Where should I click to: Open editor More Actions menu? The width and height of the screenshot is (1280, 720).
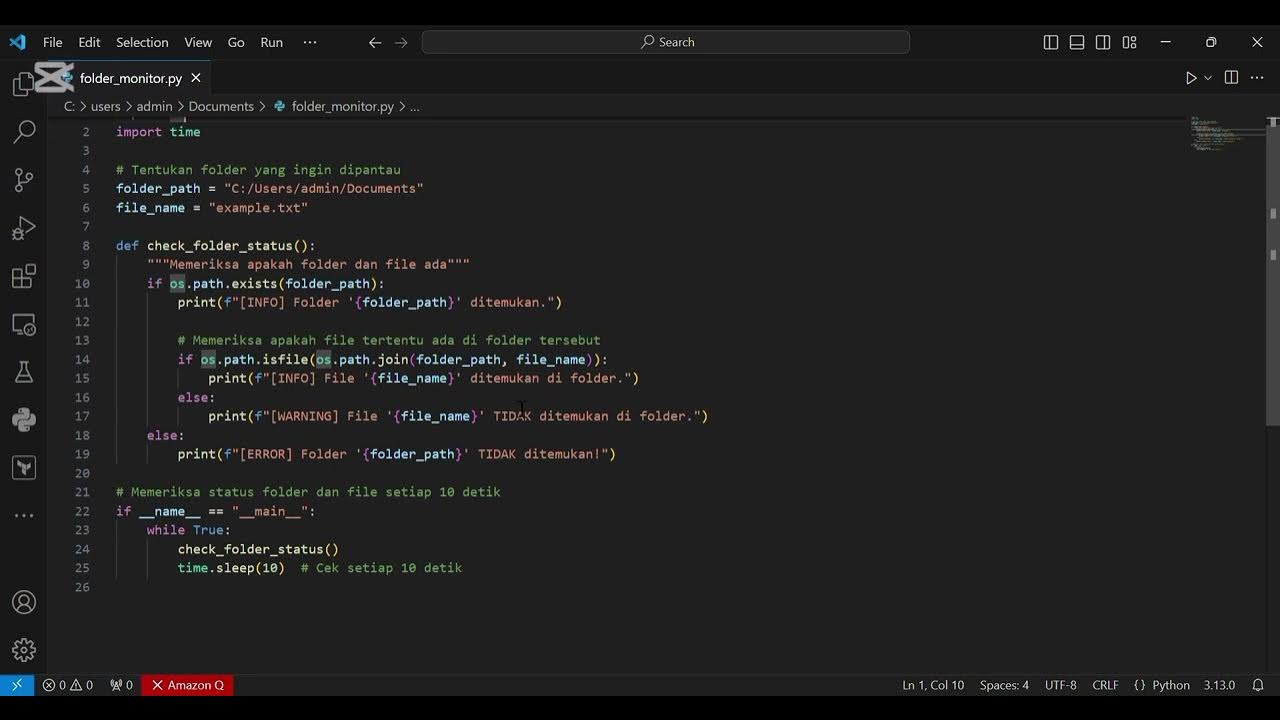[x=1257, y=78]
